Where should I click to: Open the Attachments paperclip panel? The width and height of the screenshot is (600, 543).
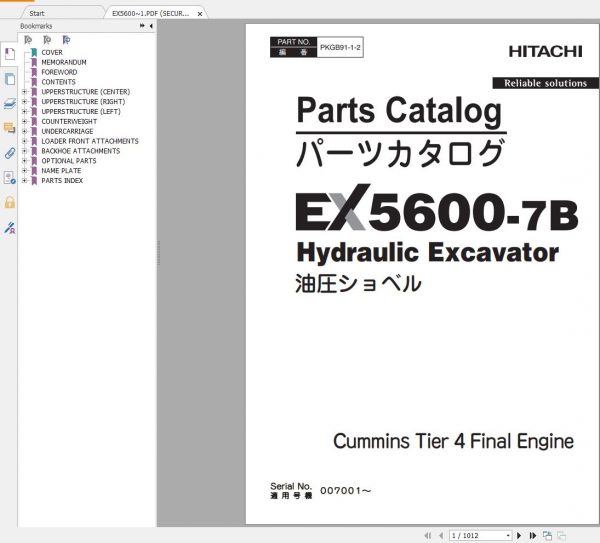tap(10, 153)
